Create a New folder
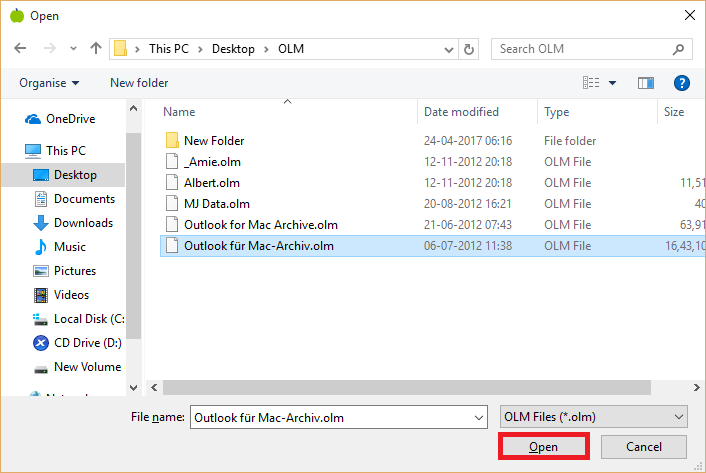The width and height of the screenshot is (706, 473). [139, 83]
